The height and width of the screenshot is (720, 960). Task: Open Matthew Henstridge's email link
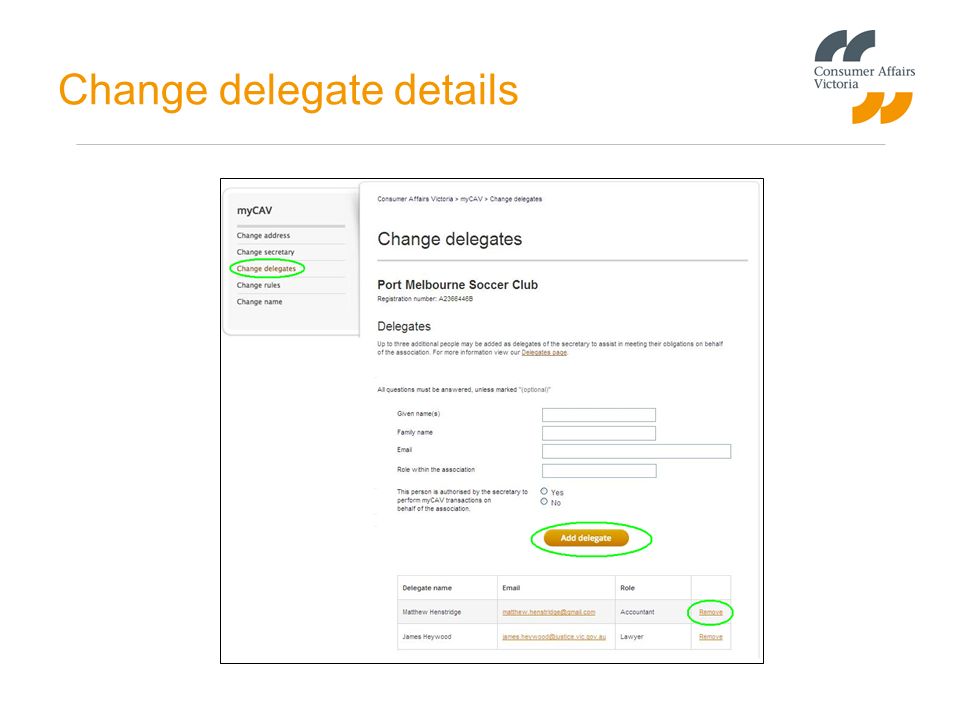point(549,612)
